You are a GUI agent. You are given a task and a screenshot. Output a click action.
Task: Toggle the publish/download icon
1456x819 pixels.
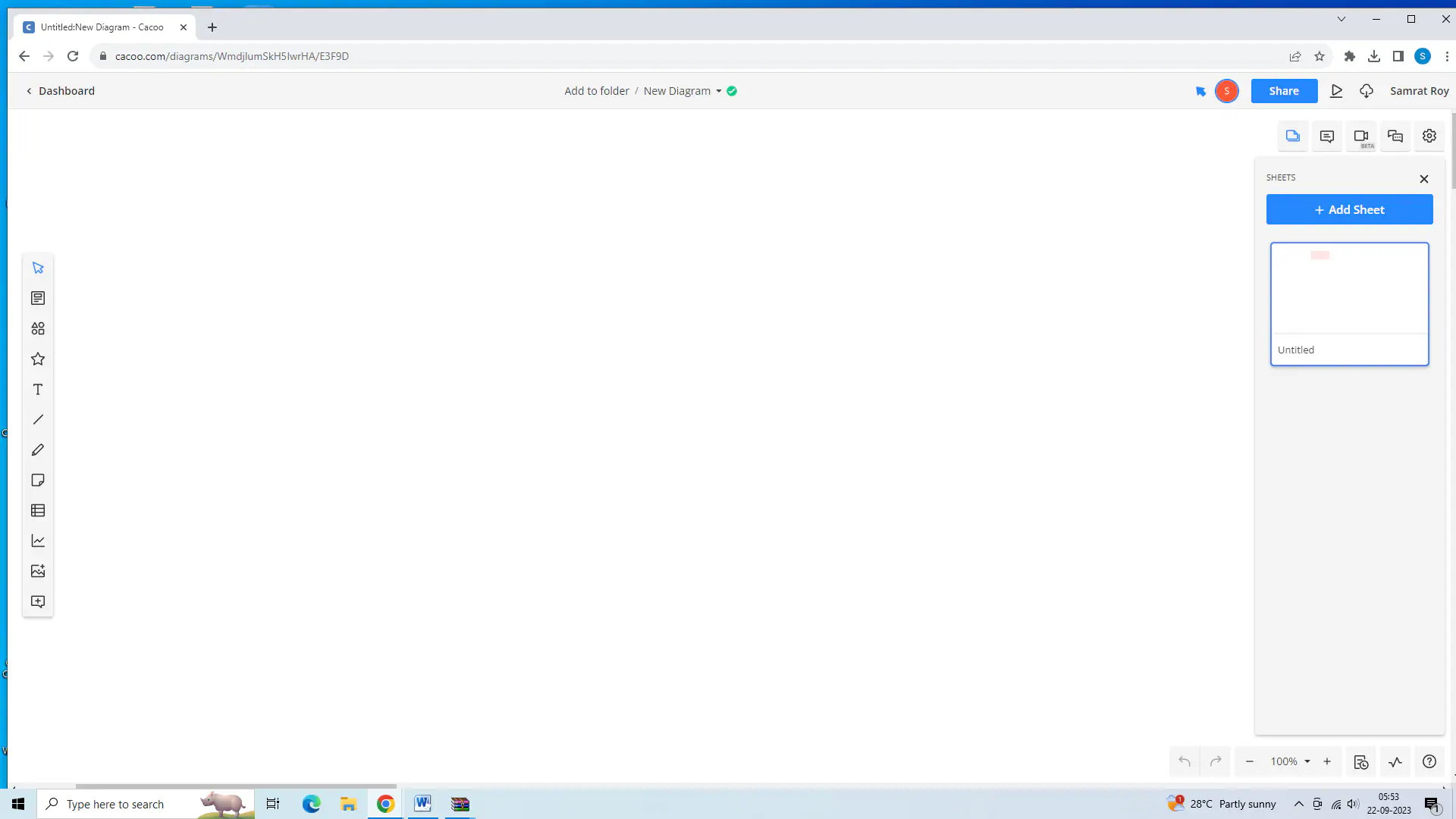(x=1367, y=91)
